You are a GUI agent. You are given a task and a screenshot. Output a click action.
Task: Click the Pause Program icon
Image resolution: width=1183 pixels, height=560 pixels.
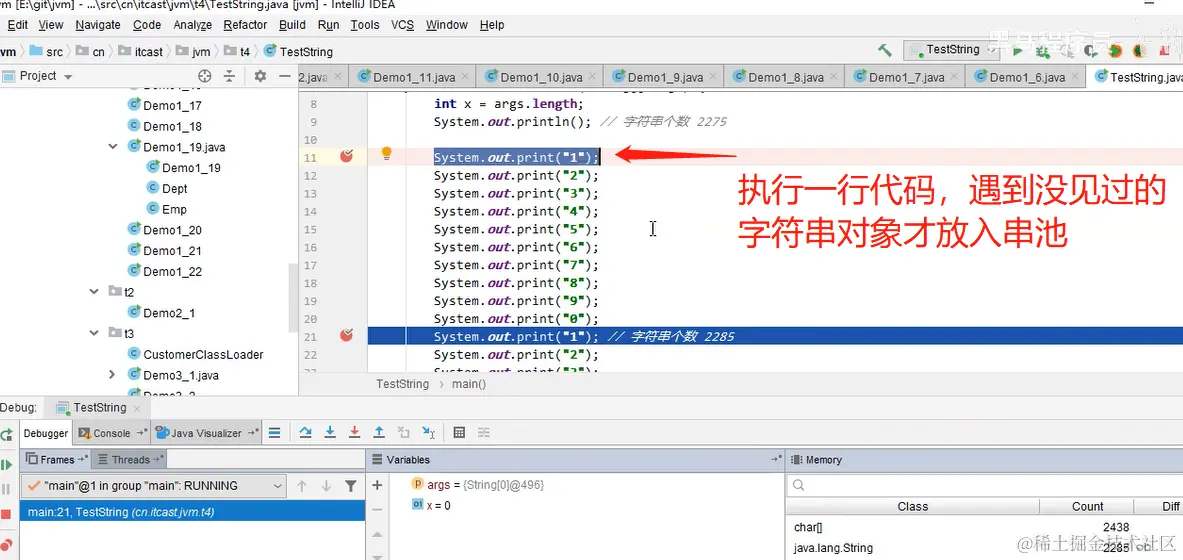(x=6, y=489)
